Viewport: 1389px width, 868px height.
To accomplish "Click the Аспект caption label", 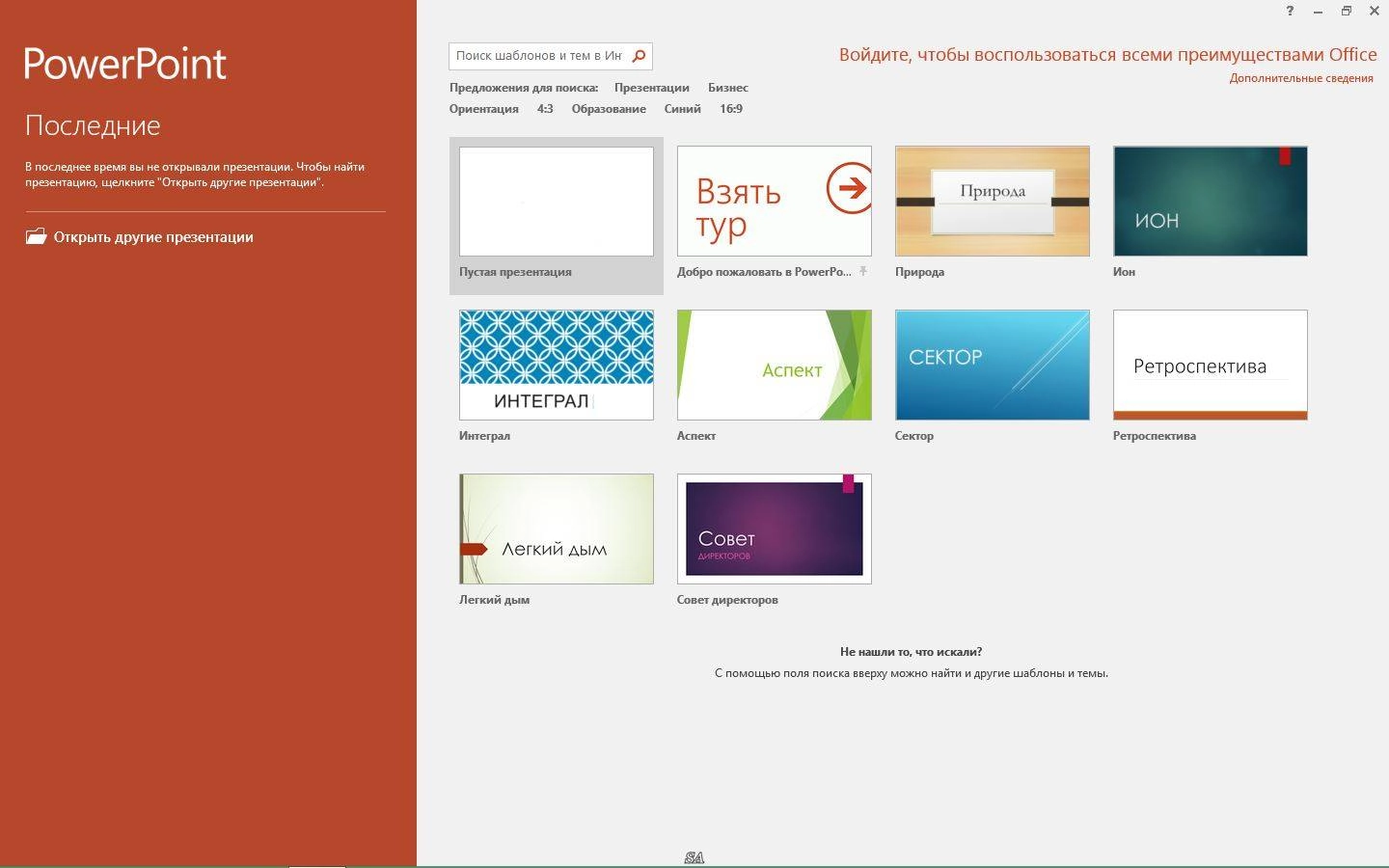I will pyautogui.click(x=696, y=436).
